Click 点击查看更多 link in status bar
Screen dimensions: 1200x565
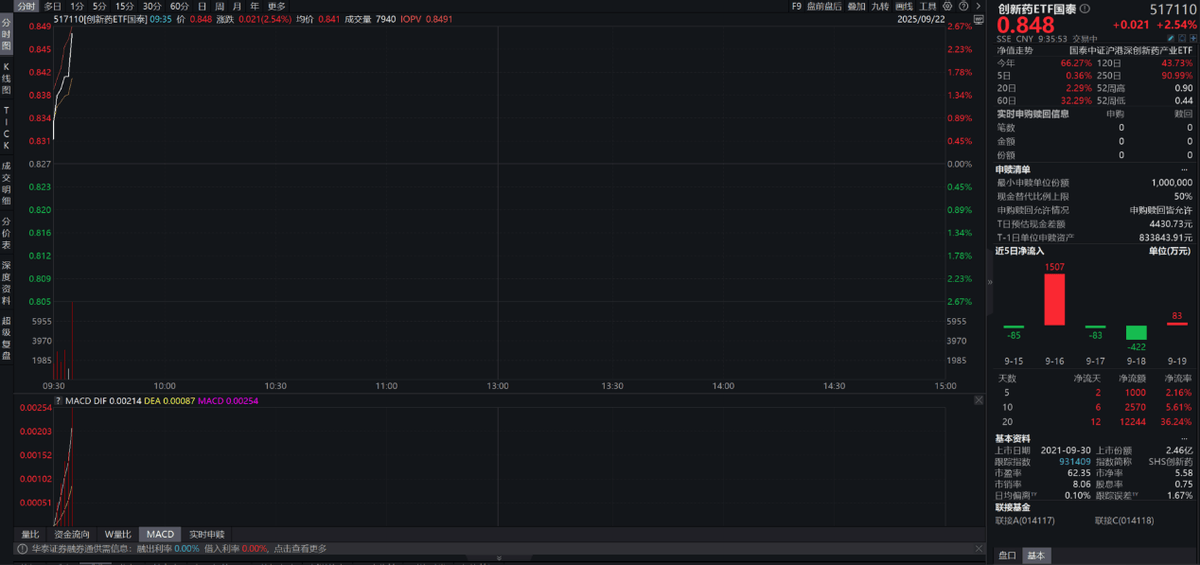[x=298, y=548]
